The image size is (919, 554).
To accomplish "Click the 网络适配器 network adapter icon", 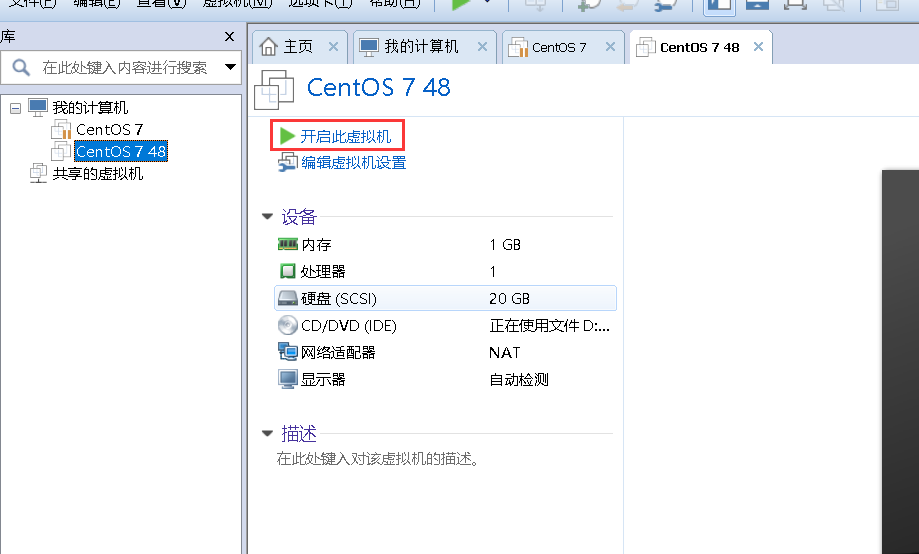I will click(287, 352).
